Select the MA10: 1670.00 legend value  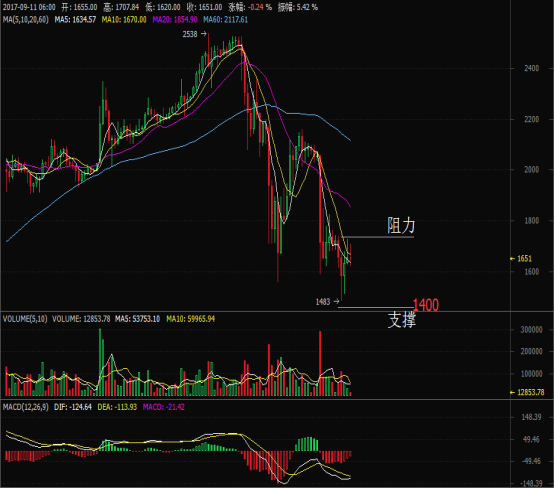click(x=124, y=19)
